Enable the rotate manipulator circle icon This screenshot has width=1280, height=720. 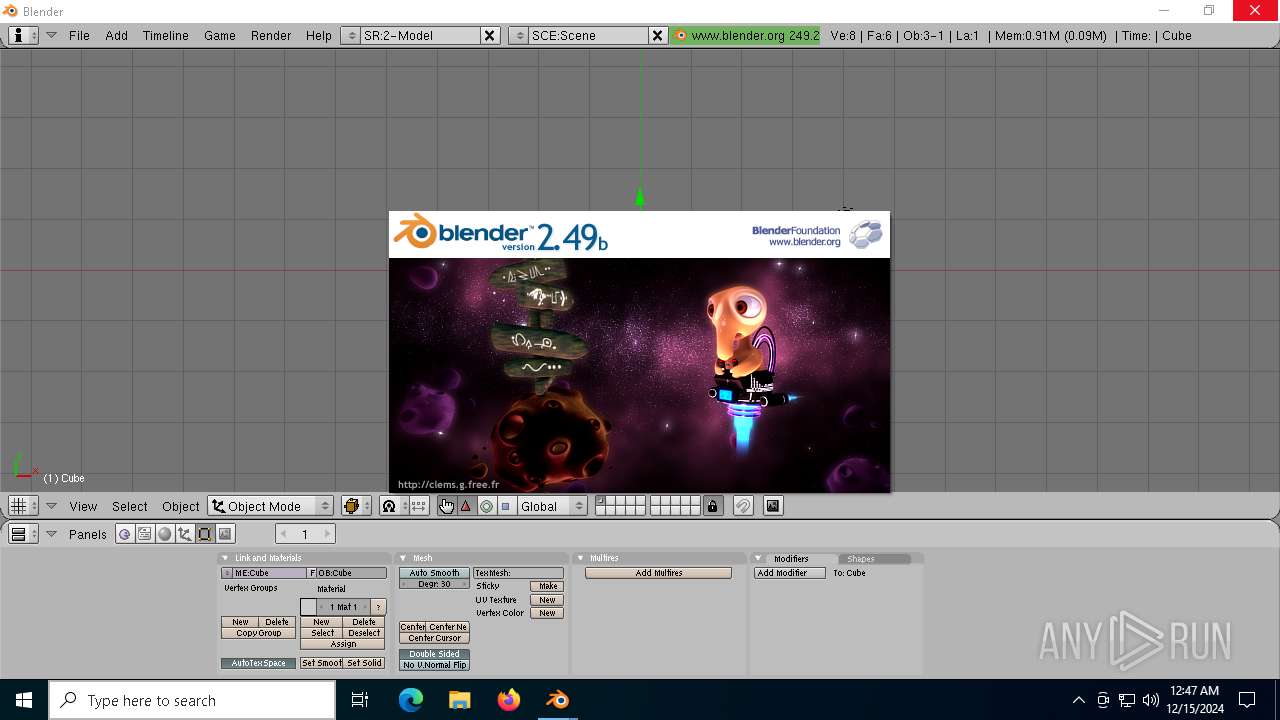[486, 506]
